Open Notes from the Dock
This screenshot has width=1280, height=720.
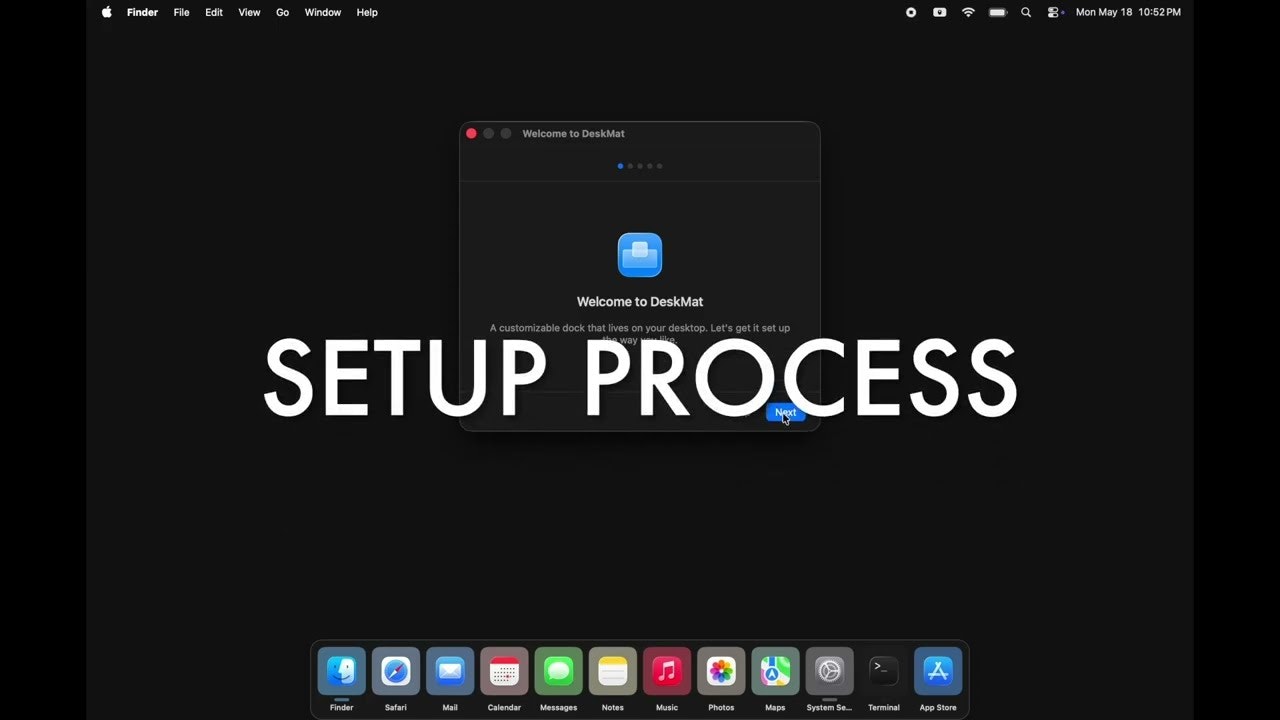point(613,671)
